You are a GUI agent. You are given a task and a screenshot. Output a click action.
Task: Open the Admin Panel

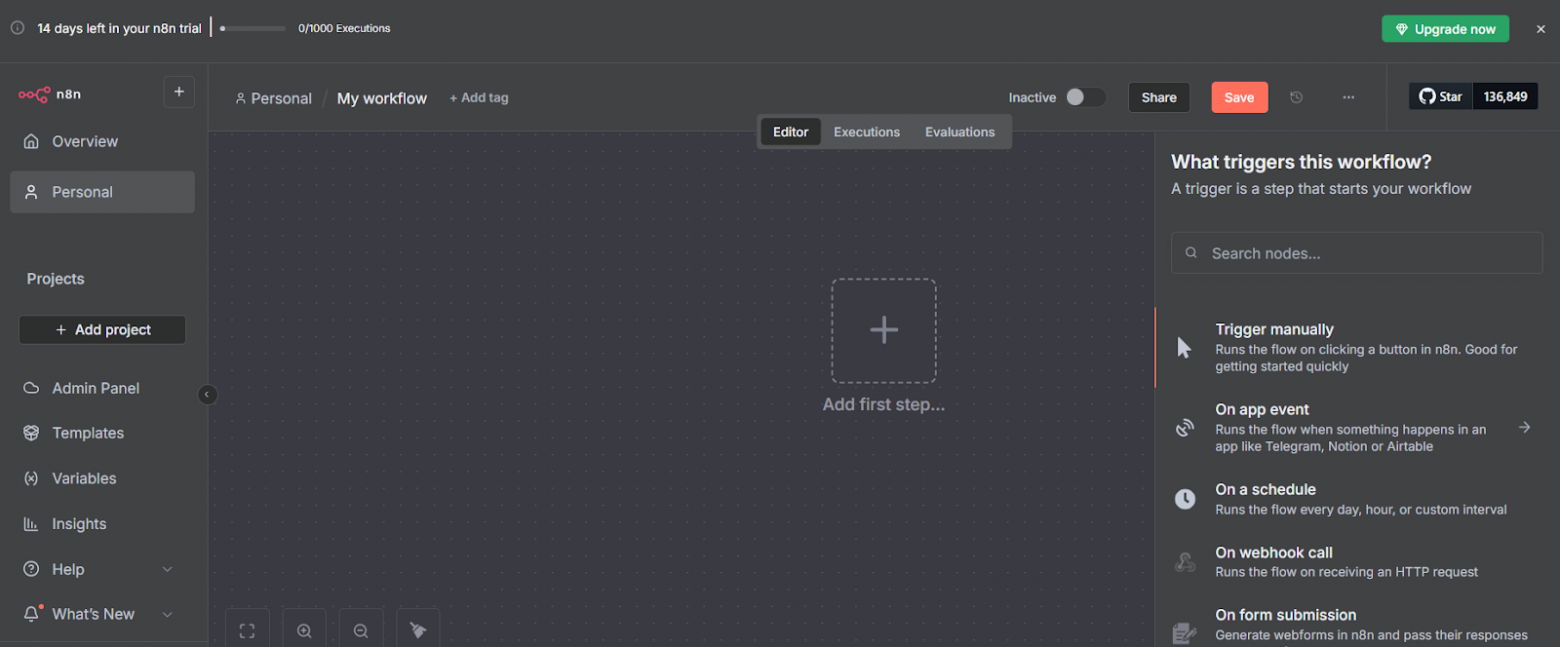point(102,388)
